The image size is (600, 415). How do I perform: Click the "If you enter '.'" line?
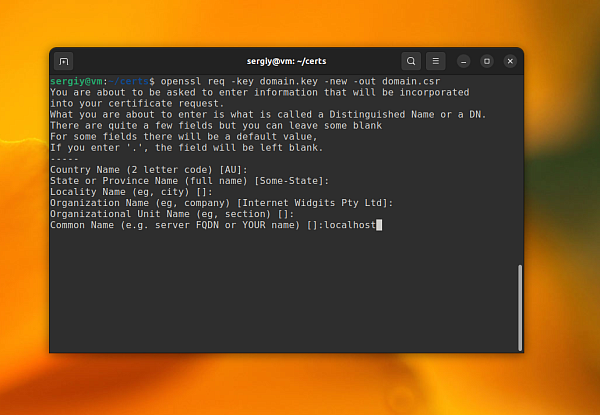point(187,148)
